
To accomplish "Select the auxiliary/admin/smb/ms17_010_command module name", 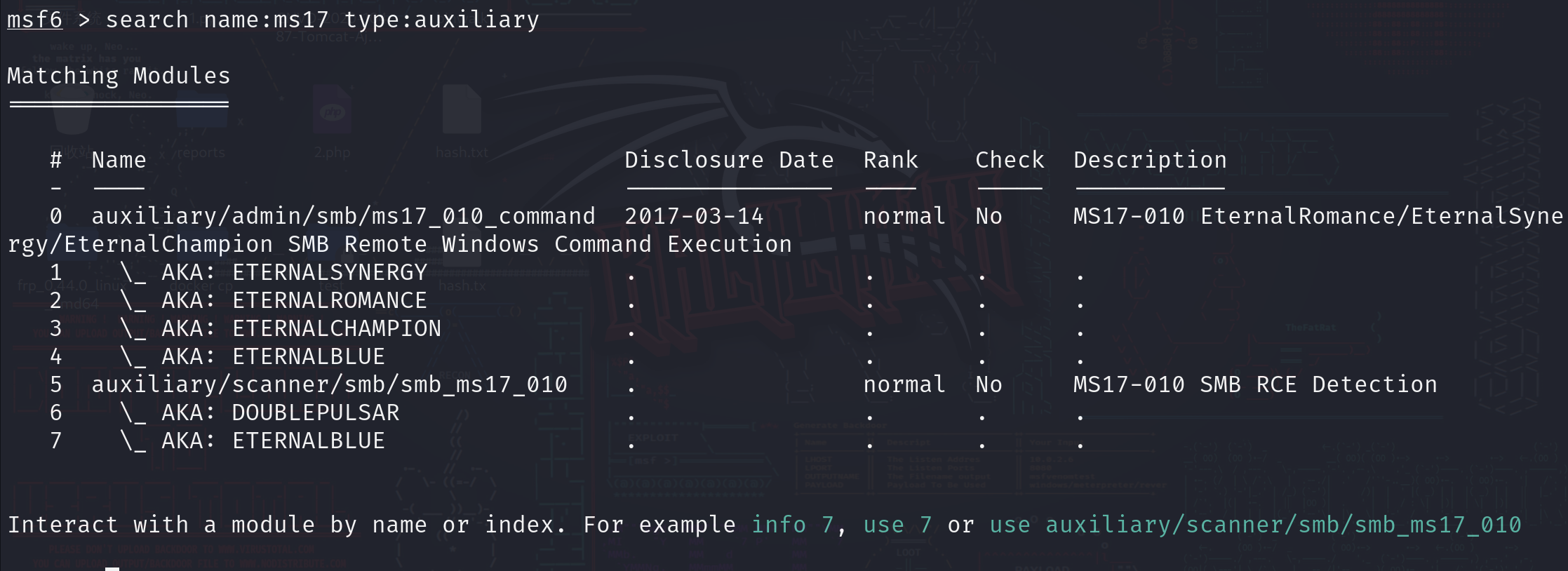I will (x=343, y=216).
